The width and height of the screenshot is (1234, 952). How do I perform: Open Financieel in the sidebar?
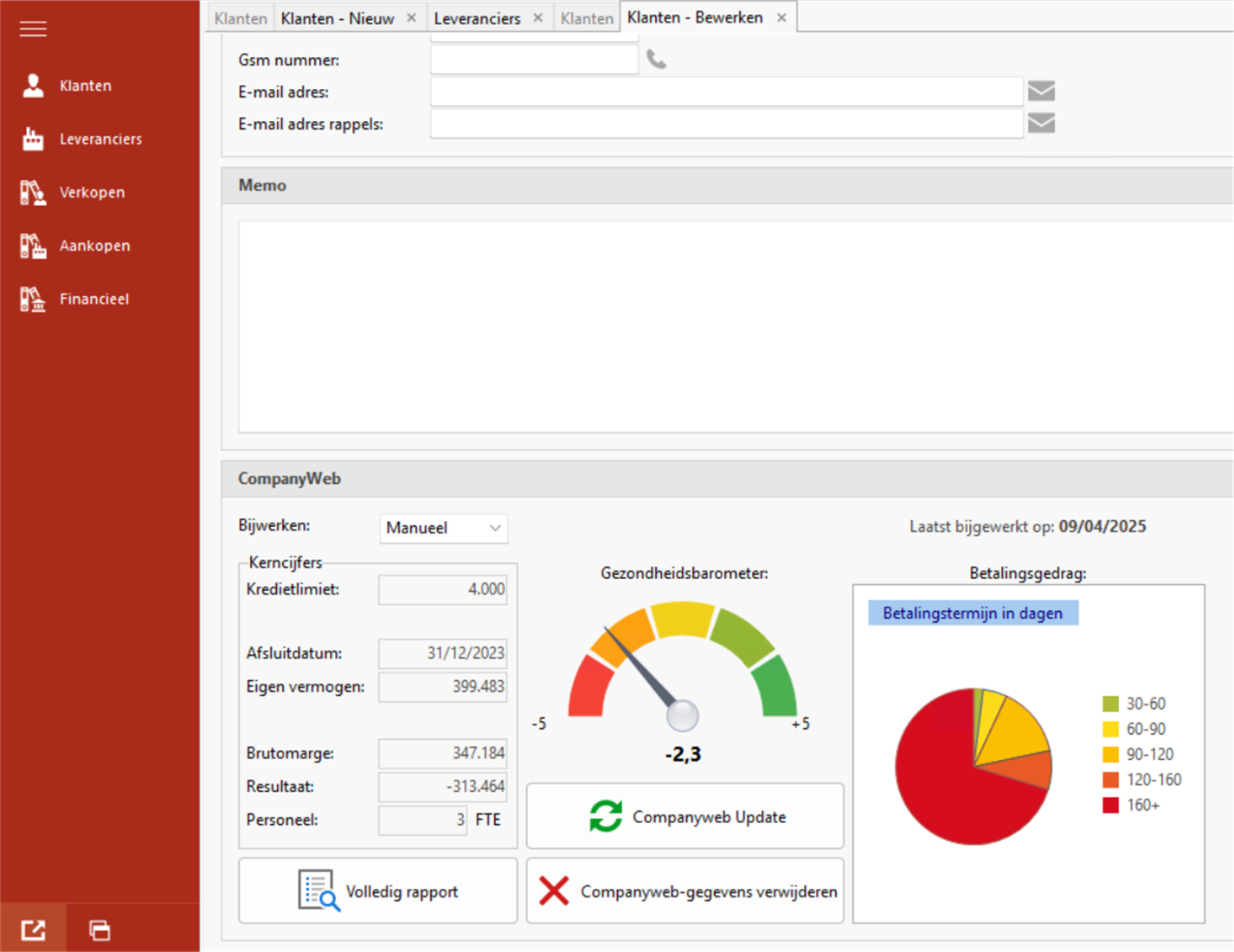tap(93, 299)
